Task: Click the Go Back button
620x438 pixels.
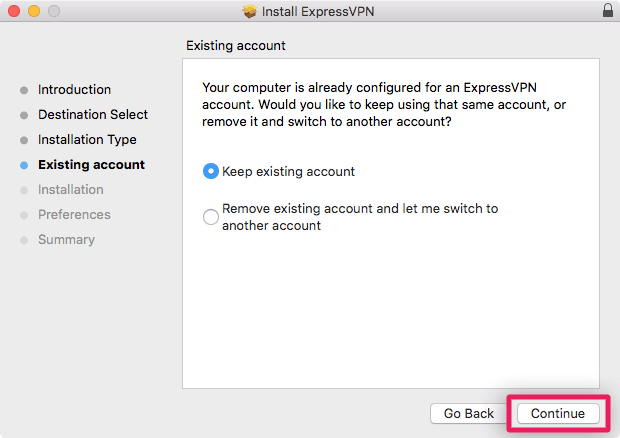Action: point(469,413)
